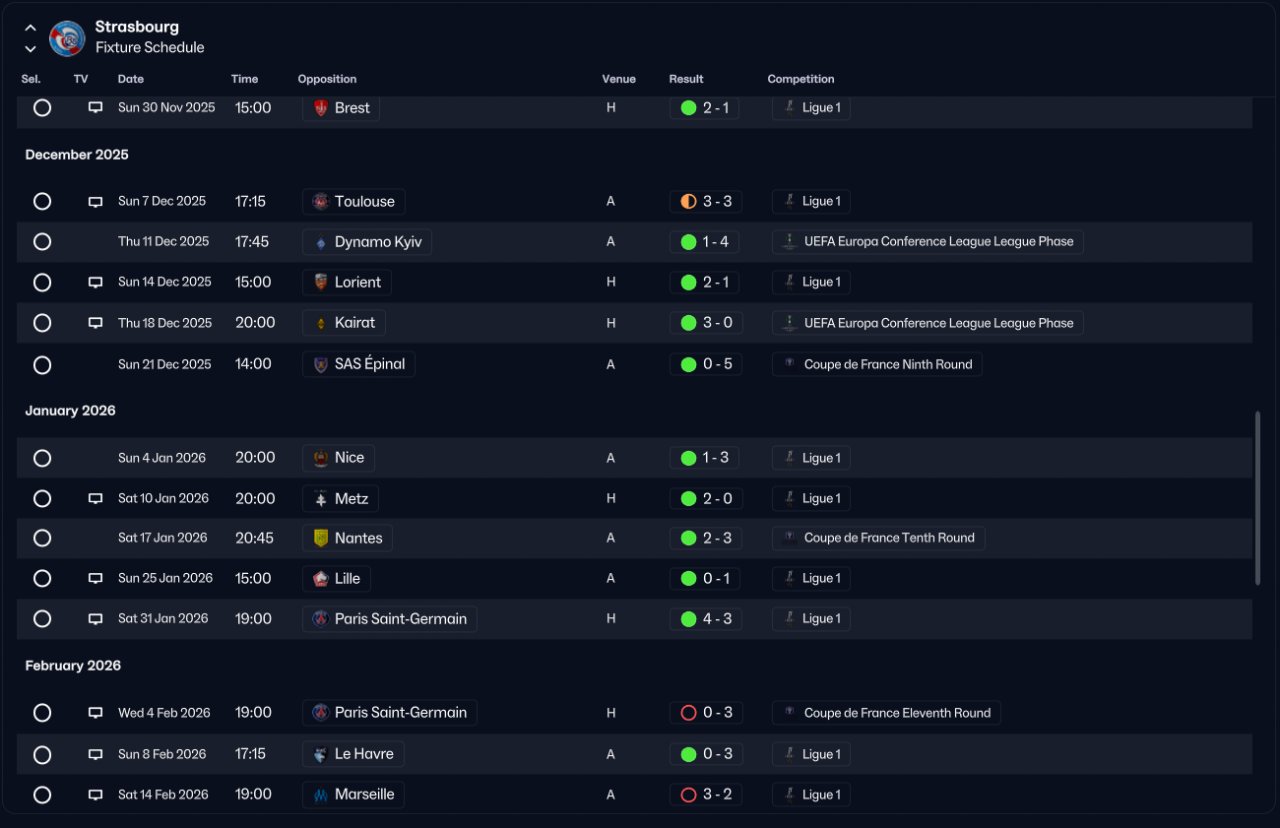Screen dimensions: 1280x828
Task: Sort by the Date column header
Action: coord(130,79)
